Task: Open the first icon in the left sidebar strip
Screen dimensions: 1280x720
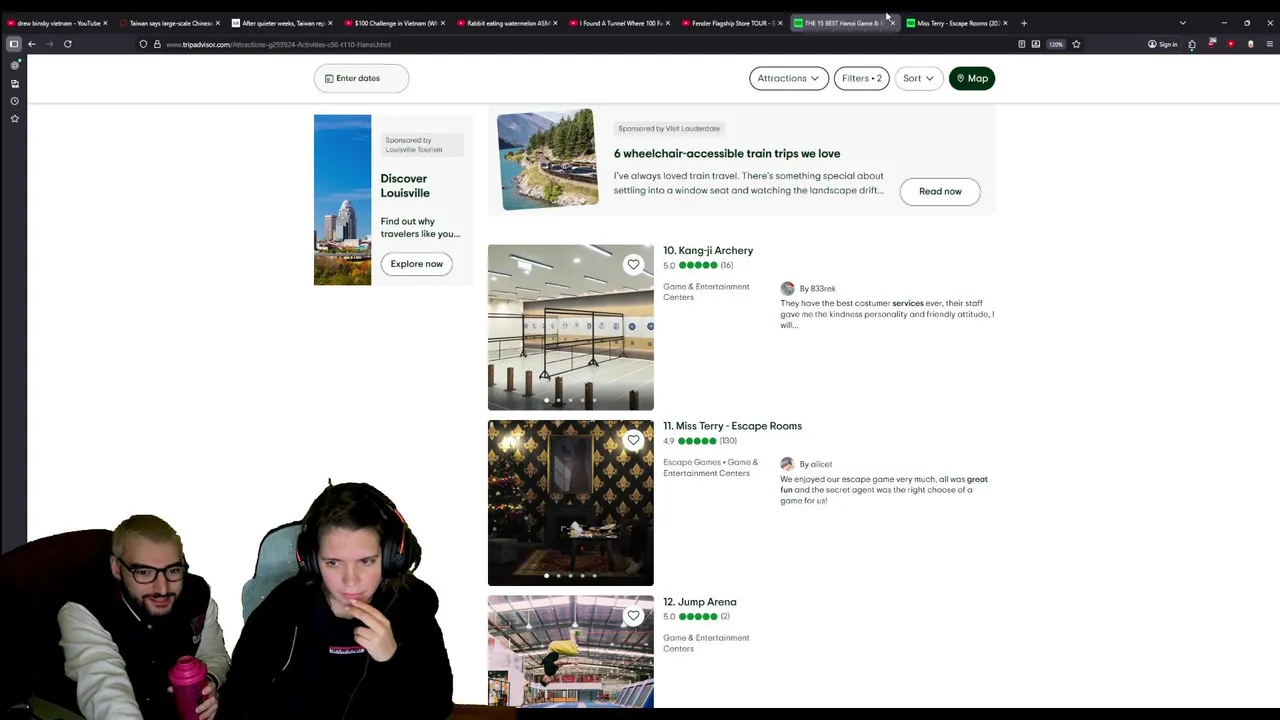Action: pos(14,65)
